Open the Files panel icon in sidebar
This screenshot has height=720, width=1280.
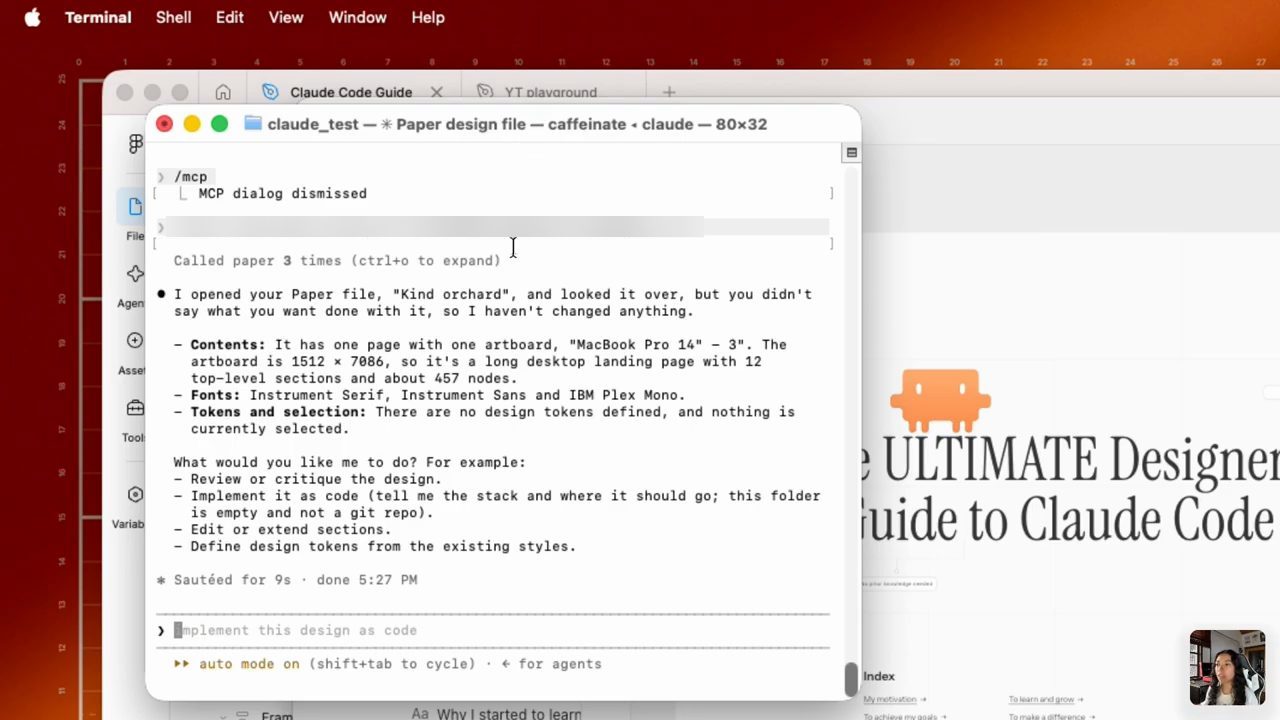pos(134,207)
